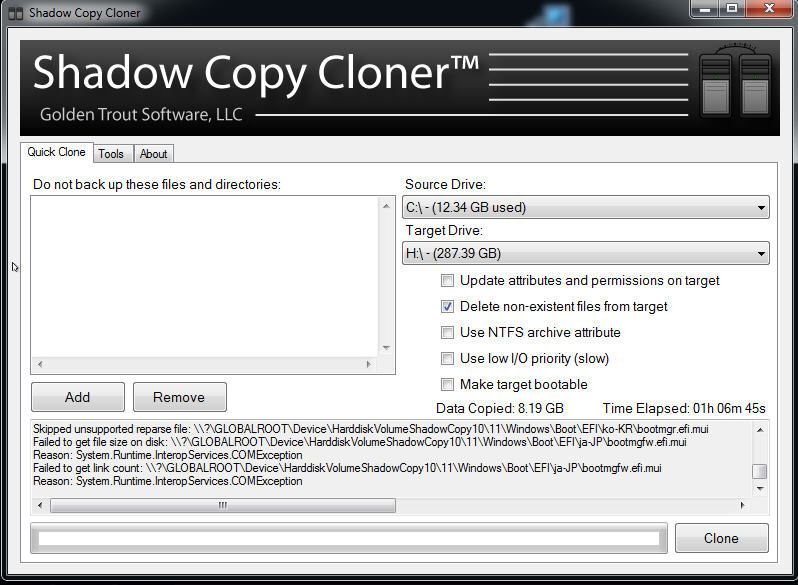Open the Target Drive dropdown
This screenshot has height=585, width=798.
point(585,253)
